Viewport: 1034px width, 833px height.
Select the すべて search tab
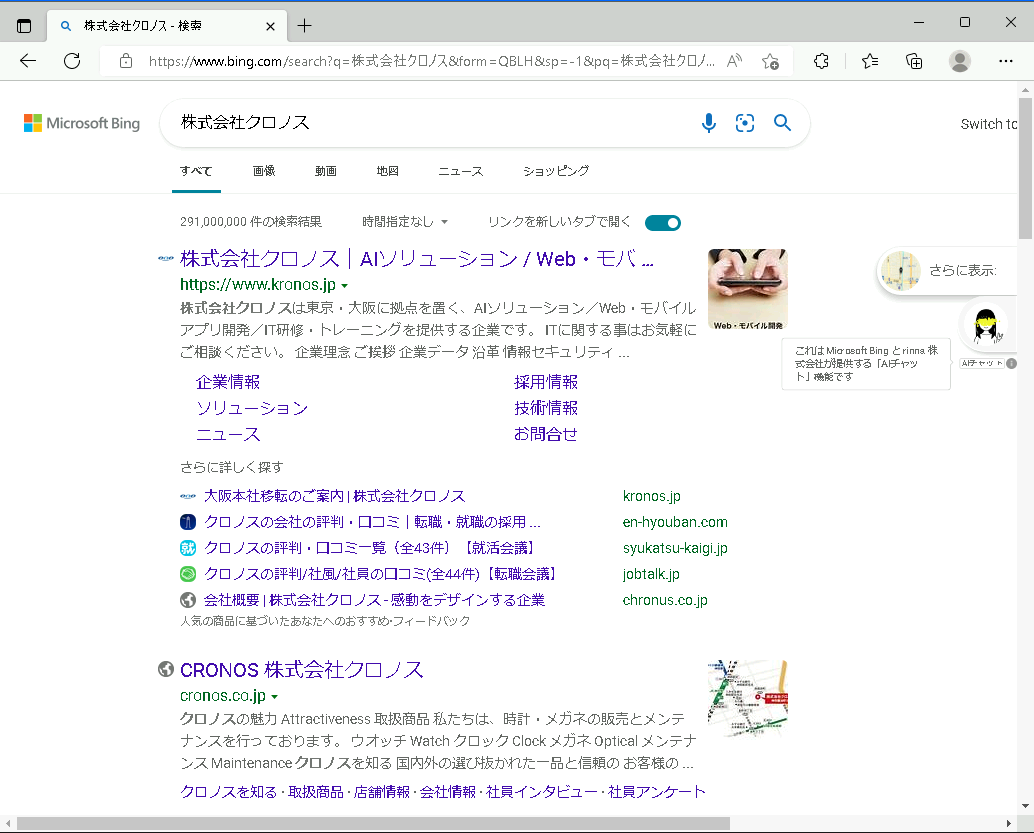click(x=196, y=171)
